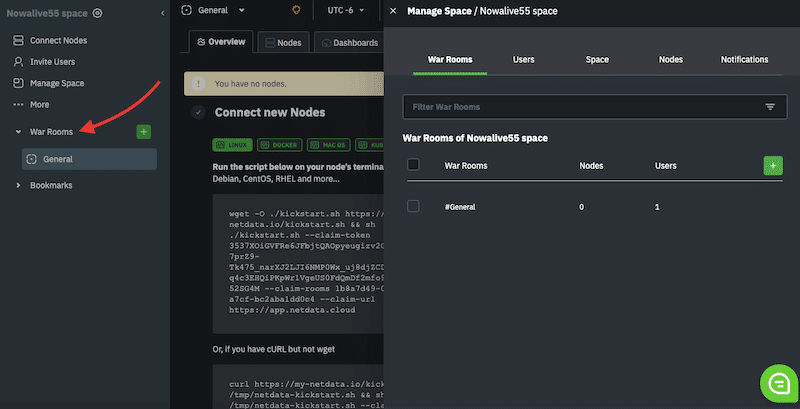Open Space tab in Manage Space
The image size is (800, 409).
coord(597,60)
